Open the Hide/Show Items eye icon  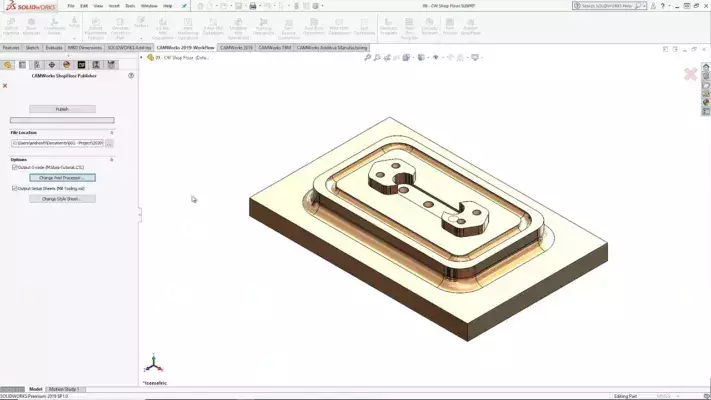[436, 58]
